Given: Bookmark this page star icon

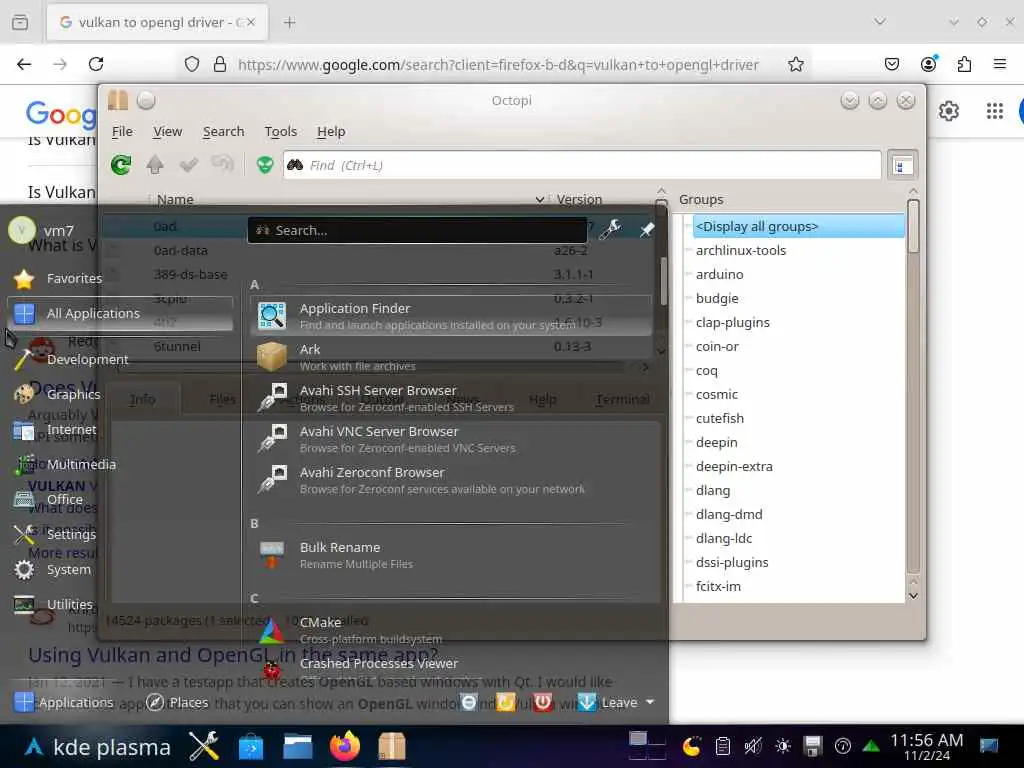Looking at the screenshot, I should pos(795,64).
